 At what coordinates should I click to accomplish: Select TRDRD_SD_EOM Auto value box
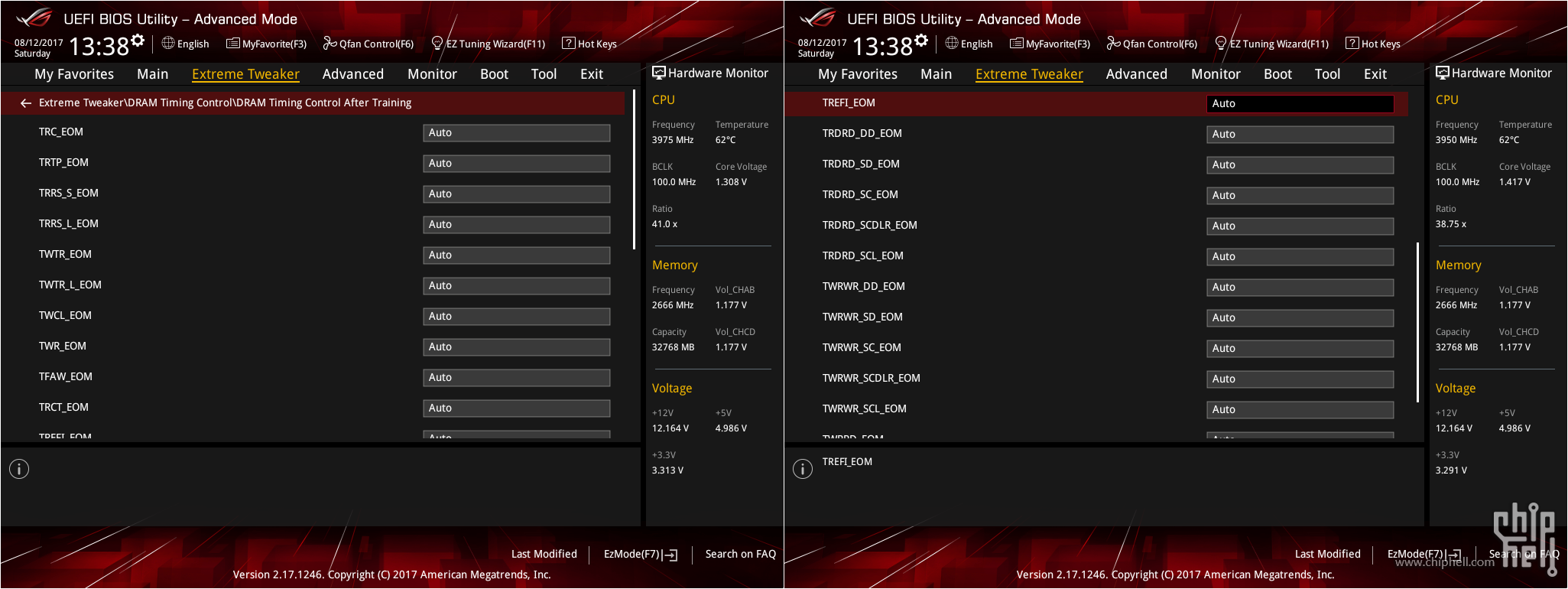click(x=1300, y=165)
